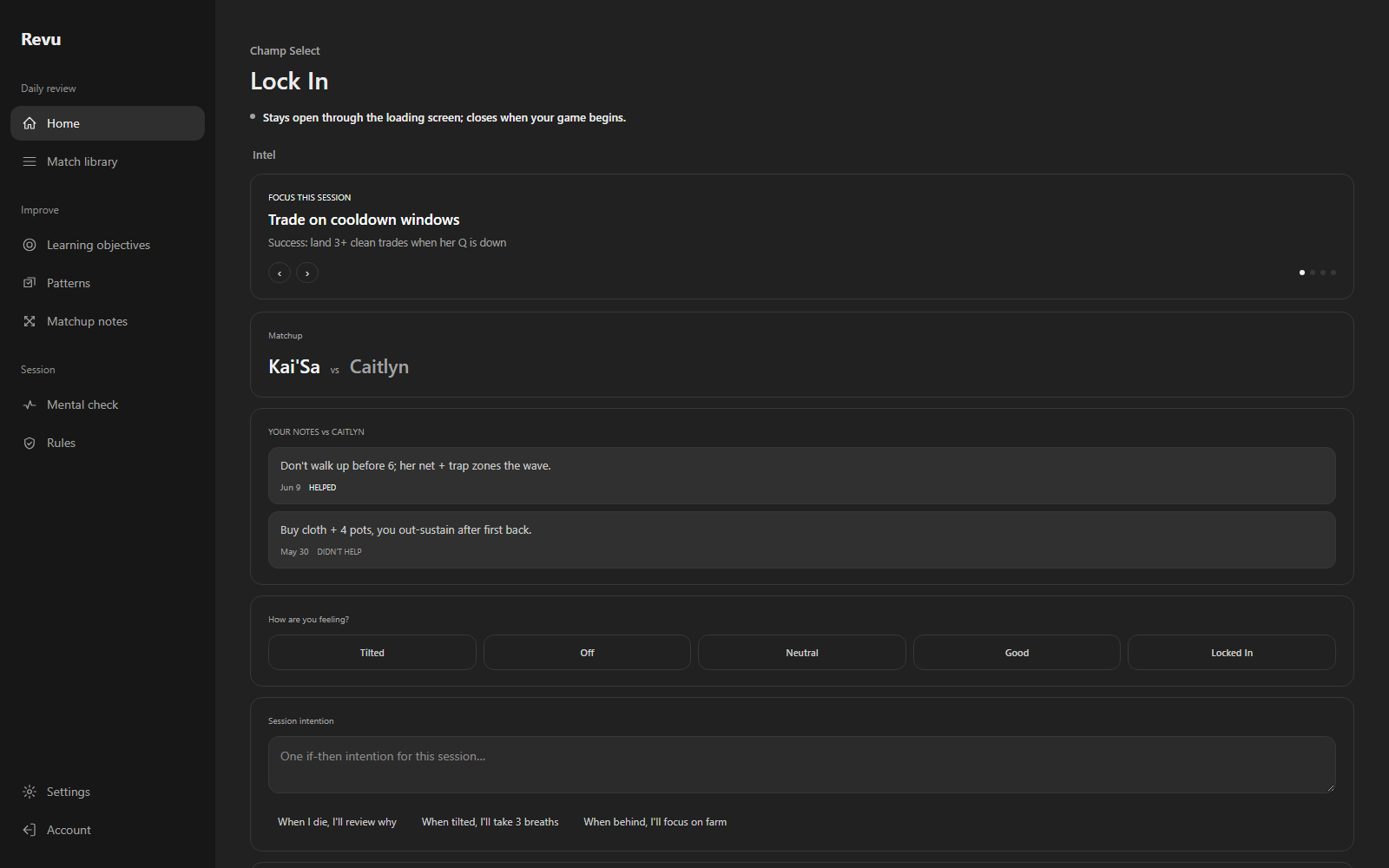This screenshot has width=1389, height=868.
Task: Select the Locked In feeling option
Action: (1232, 653)
